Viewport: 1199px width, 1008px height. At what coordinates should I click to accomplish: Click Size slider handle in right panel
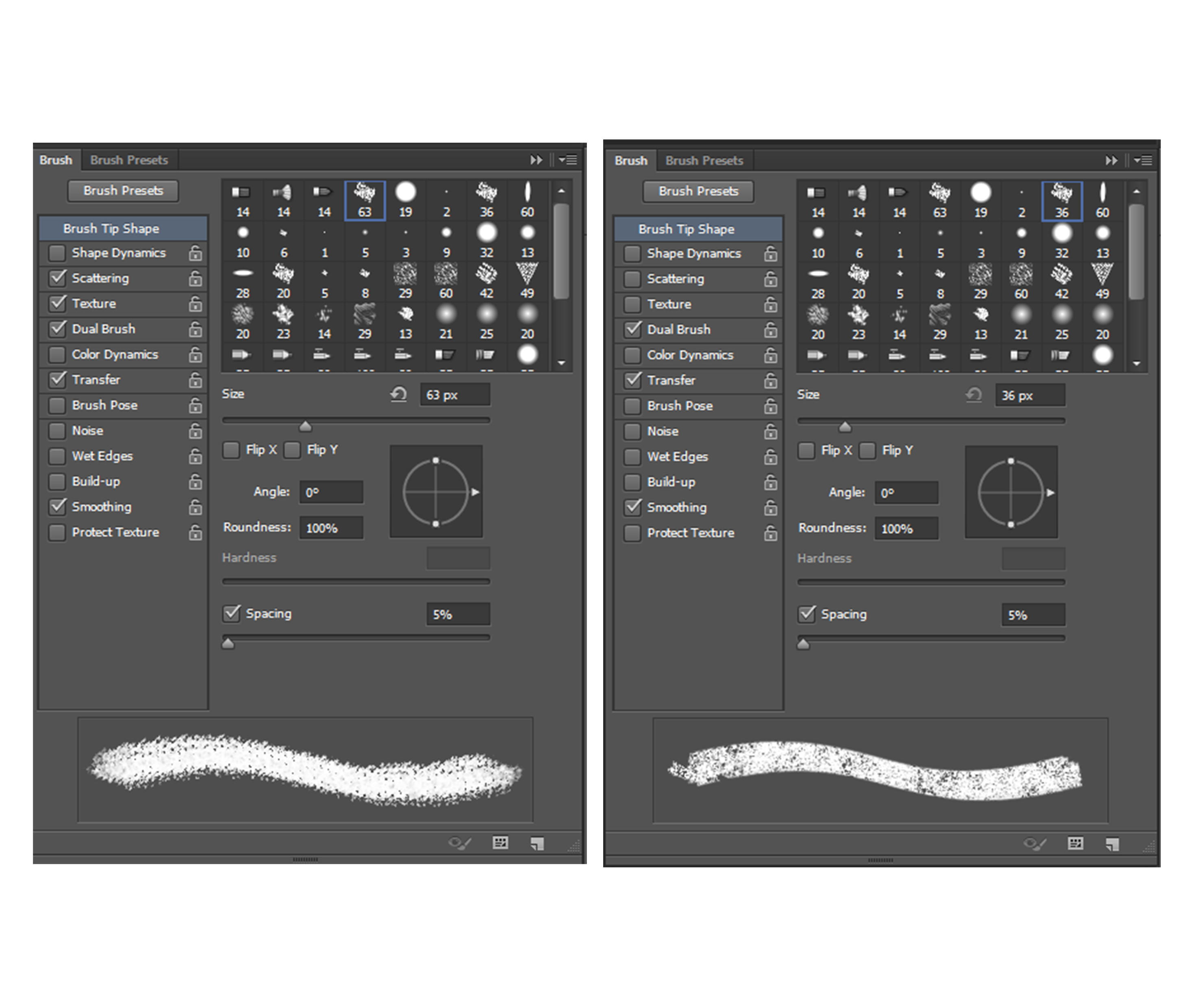(x=845, y=427)
